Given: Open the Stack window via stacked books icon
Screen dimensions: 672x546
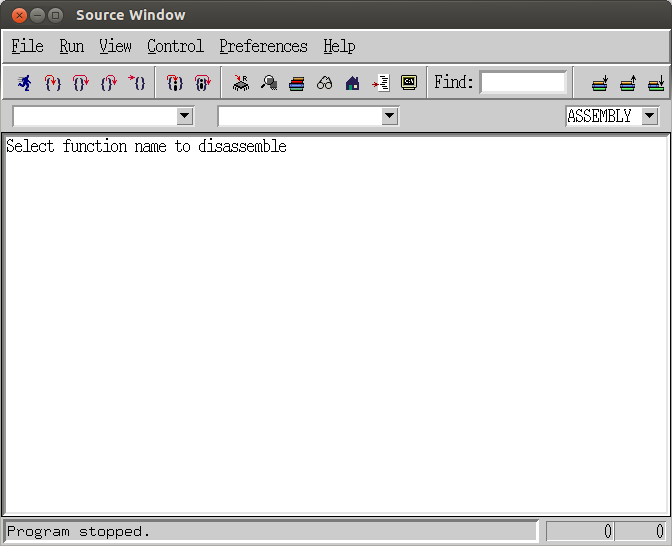Looking at the screenshot, I should 297,83.
